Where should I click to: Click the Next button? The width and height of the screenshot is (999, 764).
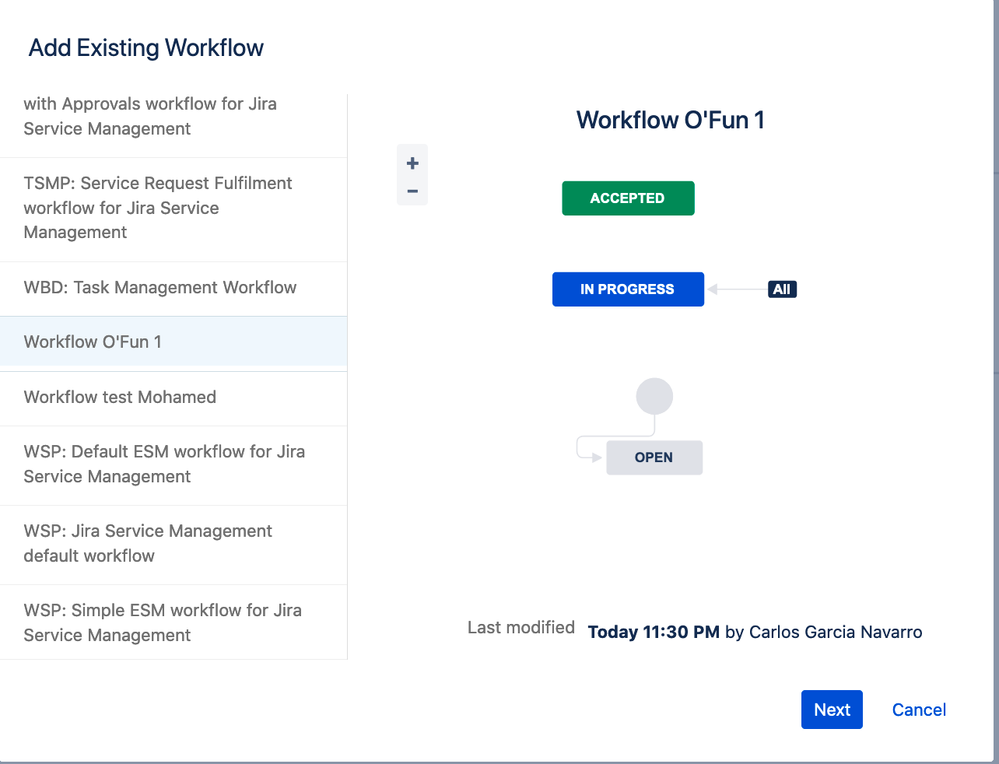point(831,709)
